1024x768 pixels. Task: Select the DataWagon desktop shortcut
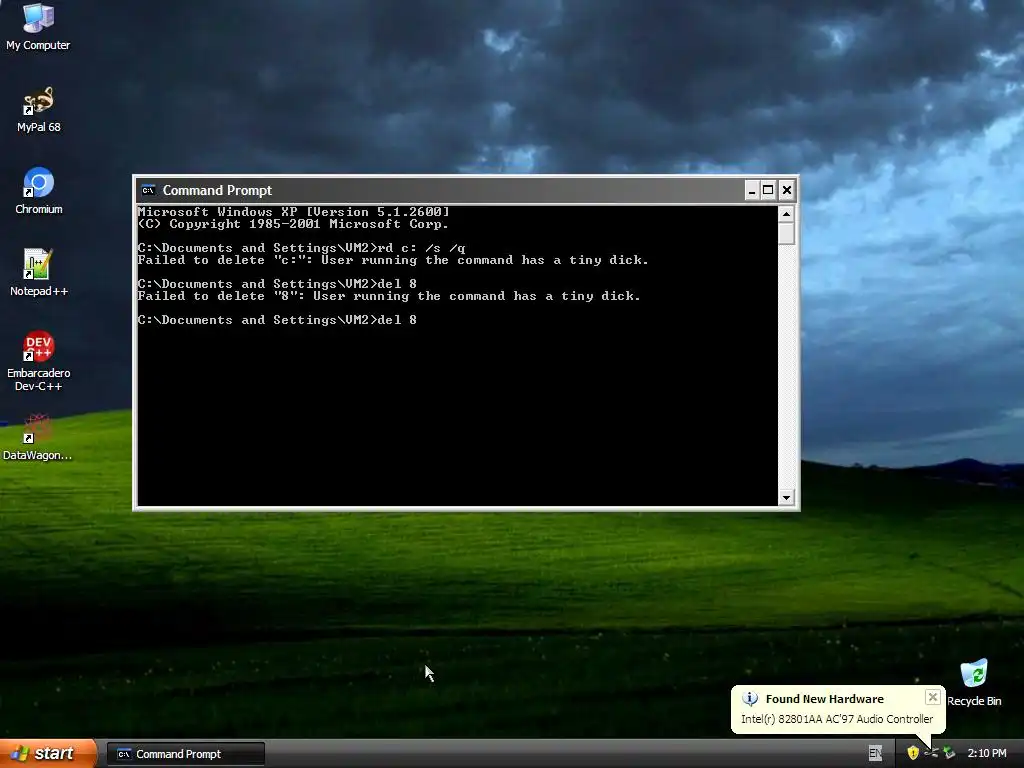tap(37, 438)
